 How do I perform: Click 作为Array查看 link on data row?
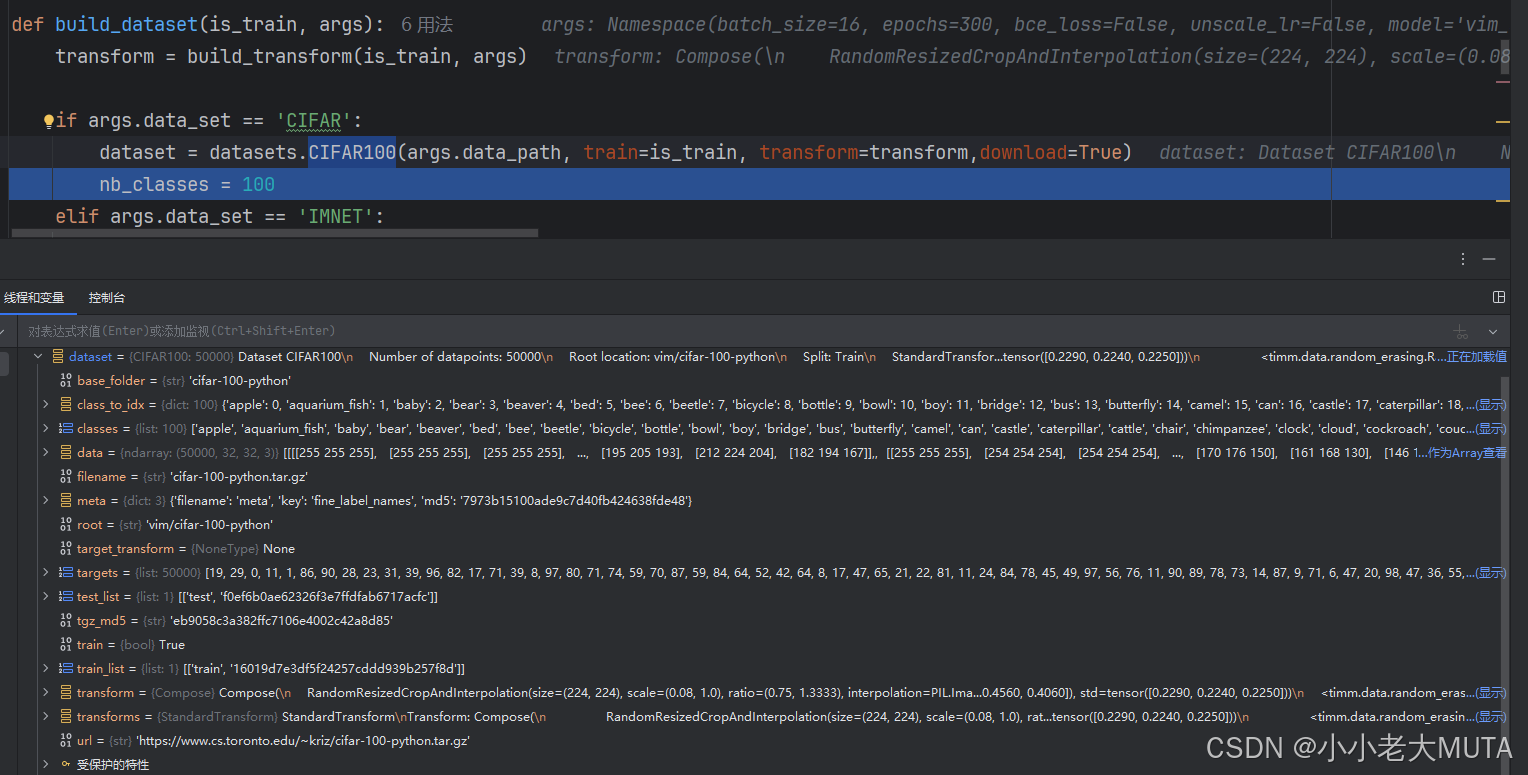[1465, 453]
